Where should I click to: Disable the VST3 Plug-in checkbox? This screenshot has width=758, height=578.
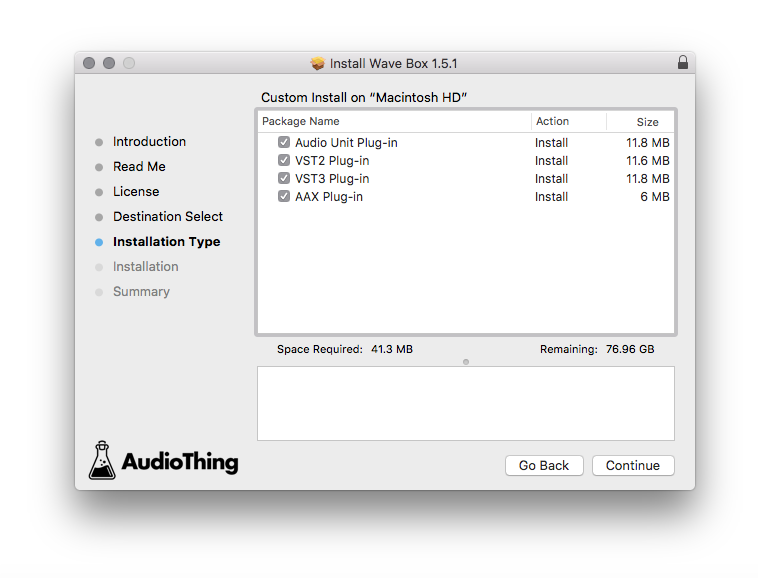coord(284,179)
